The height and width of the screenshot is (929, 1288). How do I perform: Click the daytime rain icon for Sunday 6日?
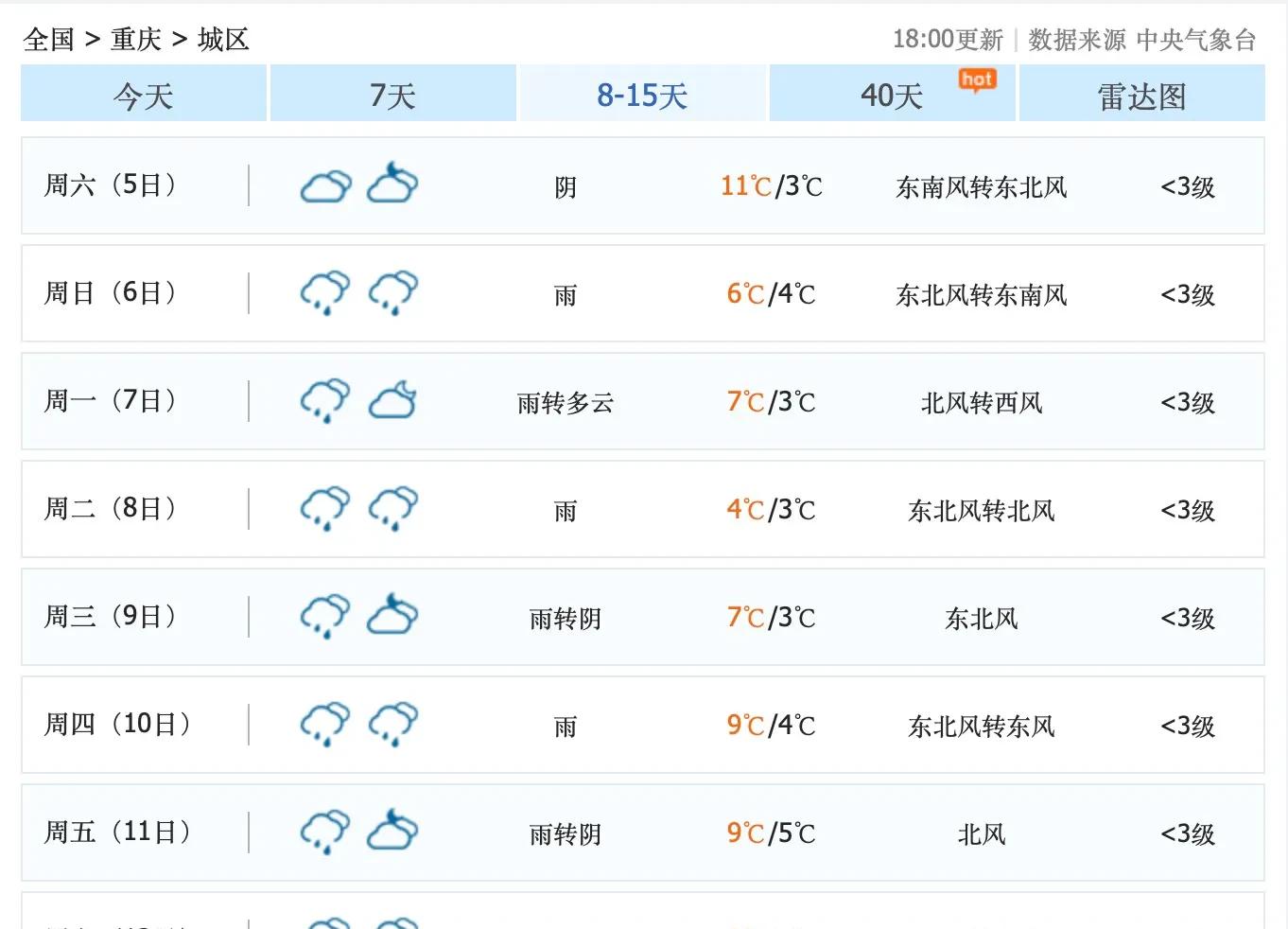[325, 293]
